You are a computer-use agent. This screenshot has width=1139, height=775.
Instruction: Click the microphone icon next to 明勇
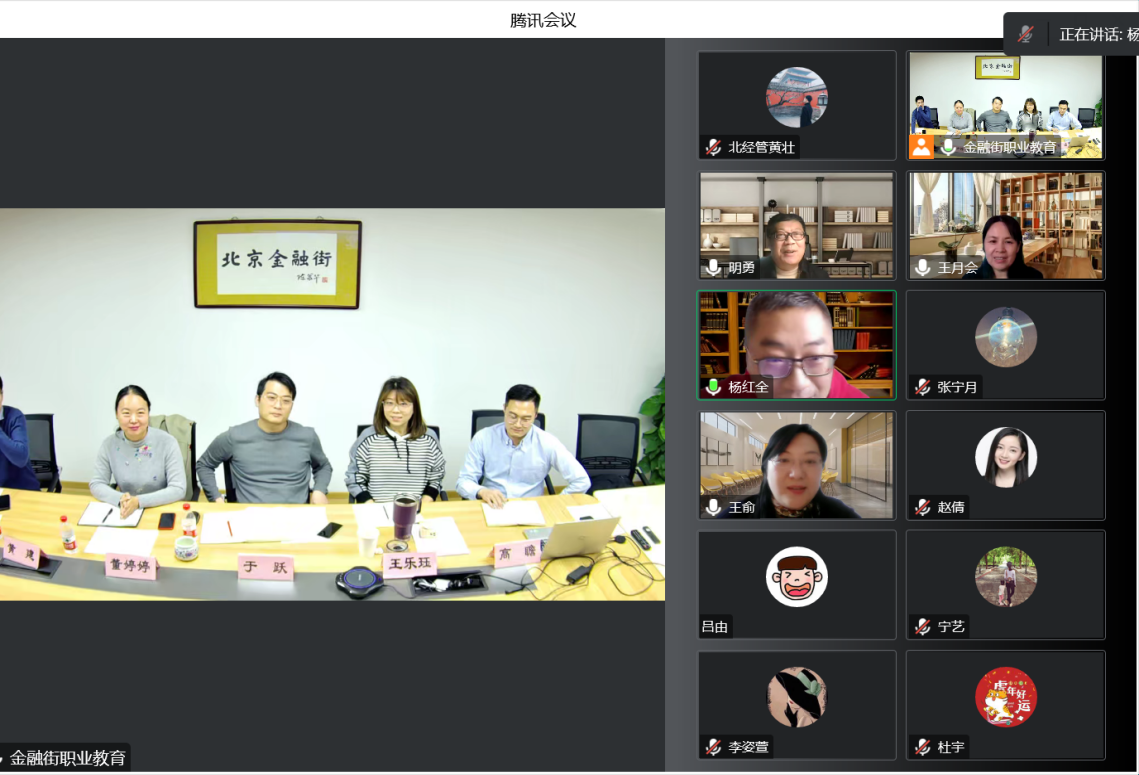(x=713, y=267)
